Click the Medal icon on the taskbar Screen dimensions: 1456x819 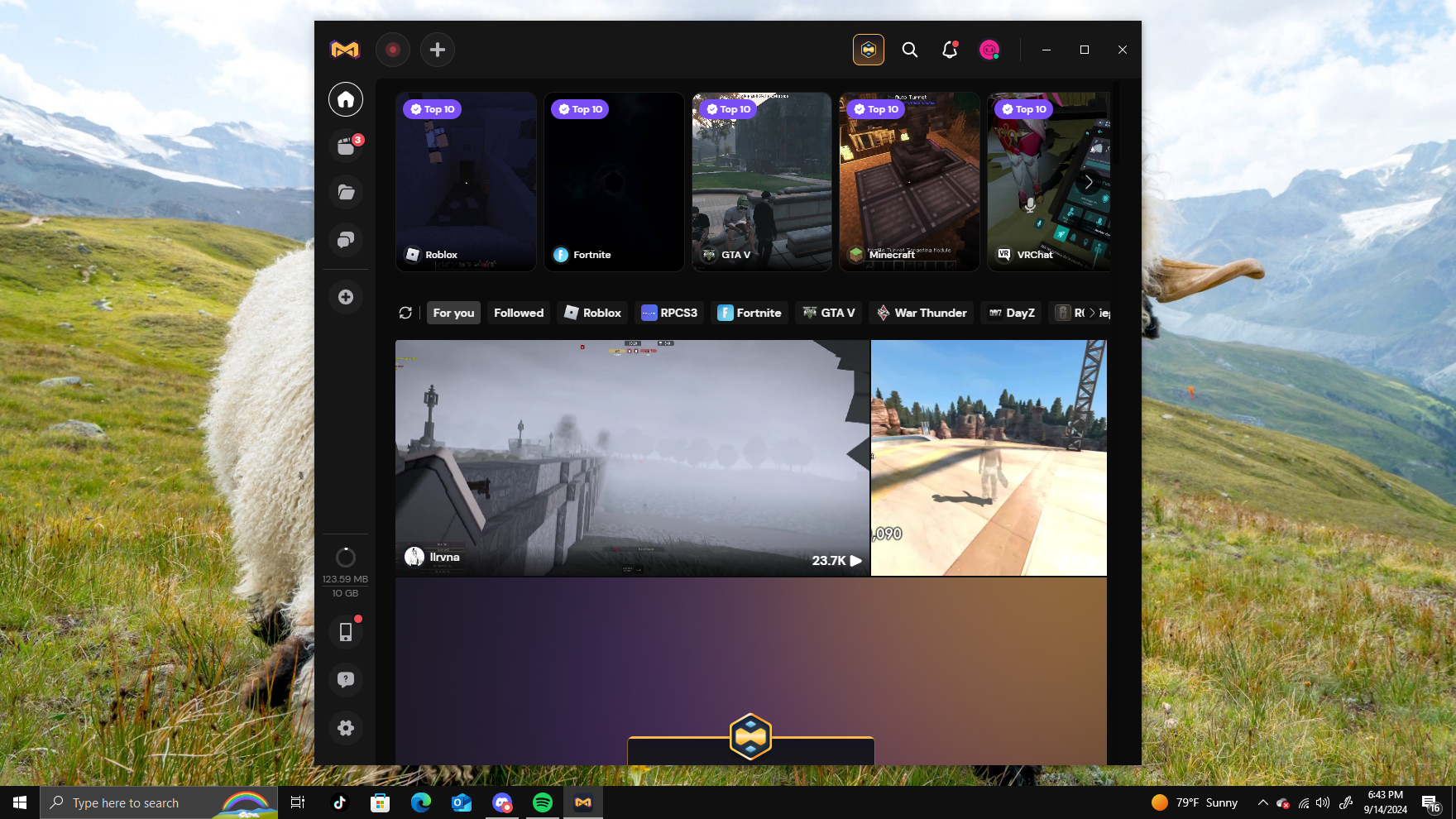coord(583,802)
